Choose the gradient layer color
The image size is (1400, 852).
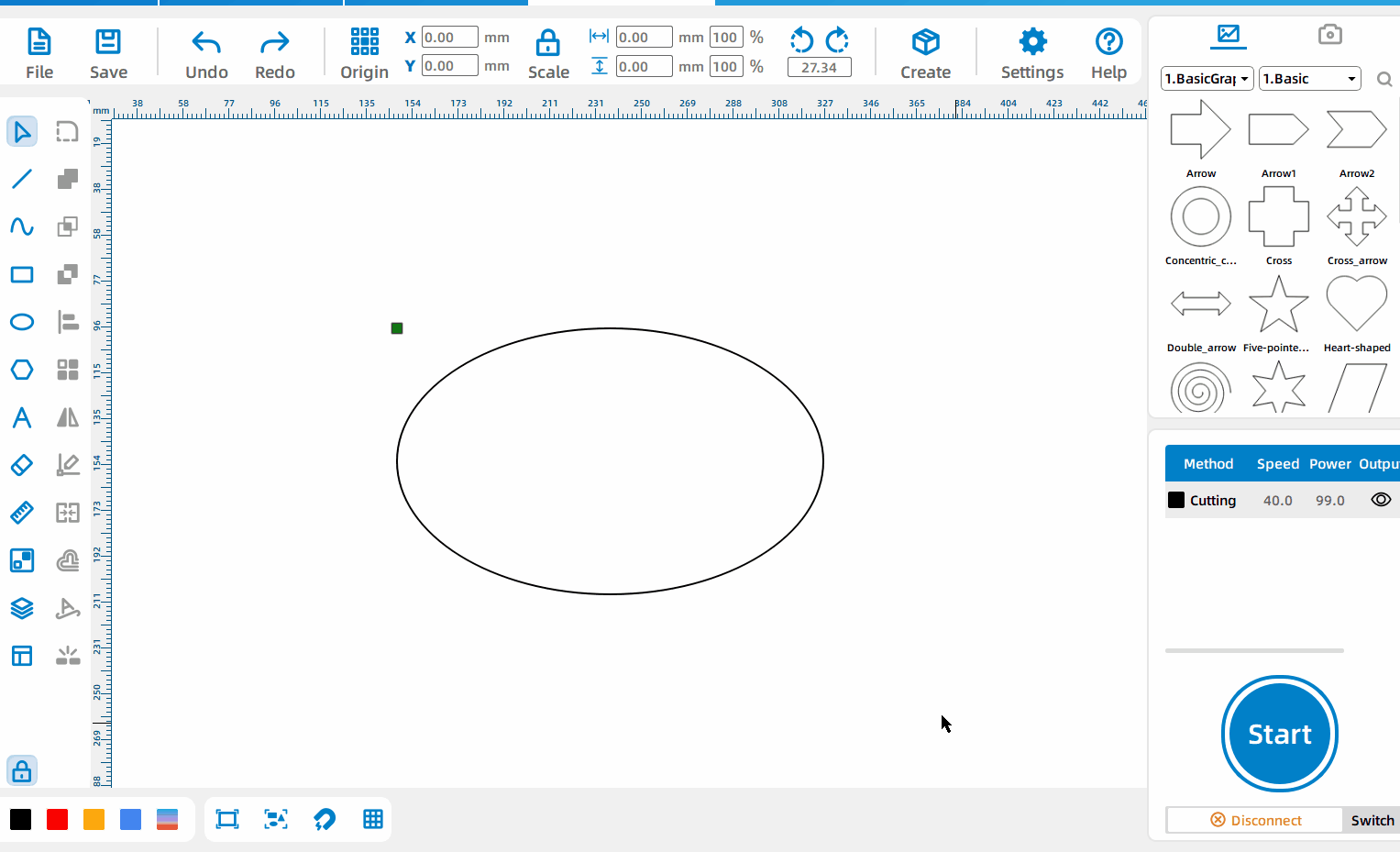tap(167, 819)
